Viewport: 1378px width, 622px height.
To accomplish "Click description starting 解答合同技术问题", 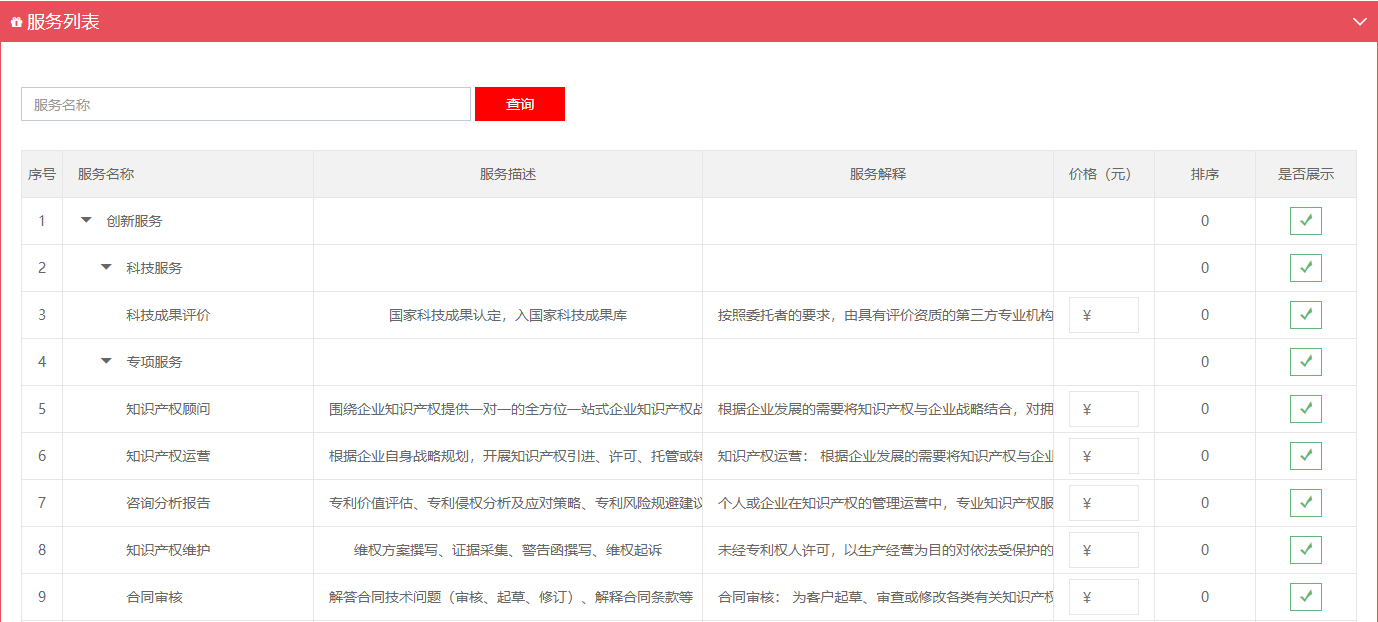I will [x=511, y=597].
